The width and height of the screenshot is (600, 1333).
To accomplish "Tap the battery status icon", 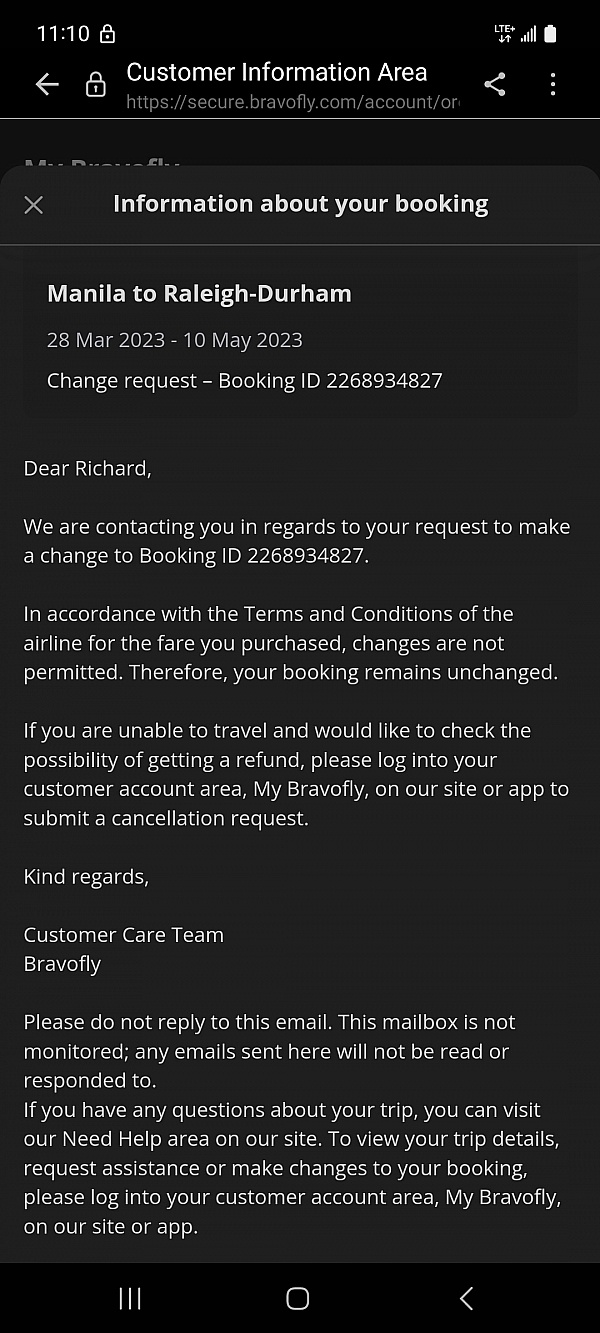I will (550, 34).
